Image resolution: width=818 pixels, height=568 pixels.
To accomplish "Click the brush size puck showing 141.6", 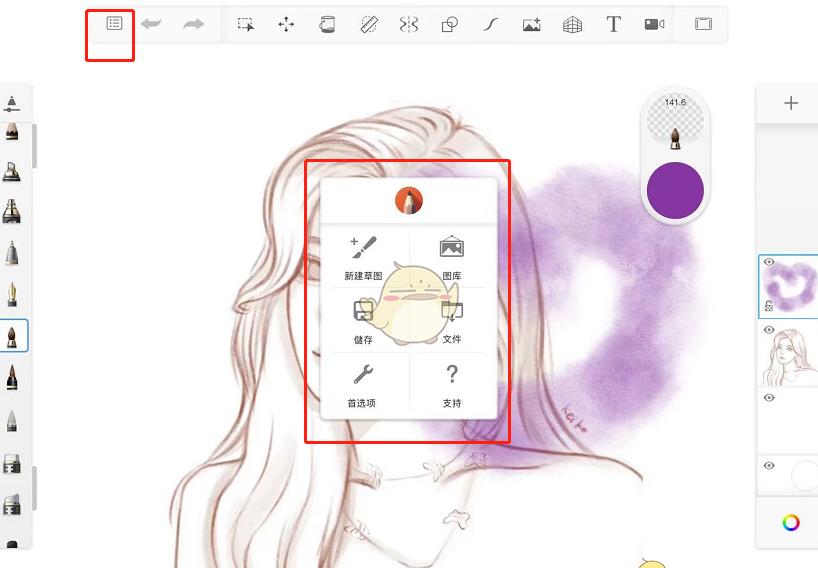I will coord(675,120).
